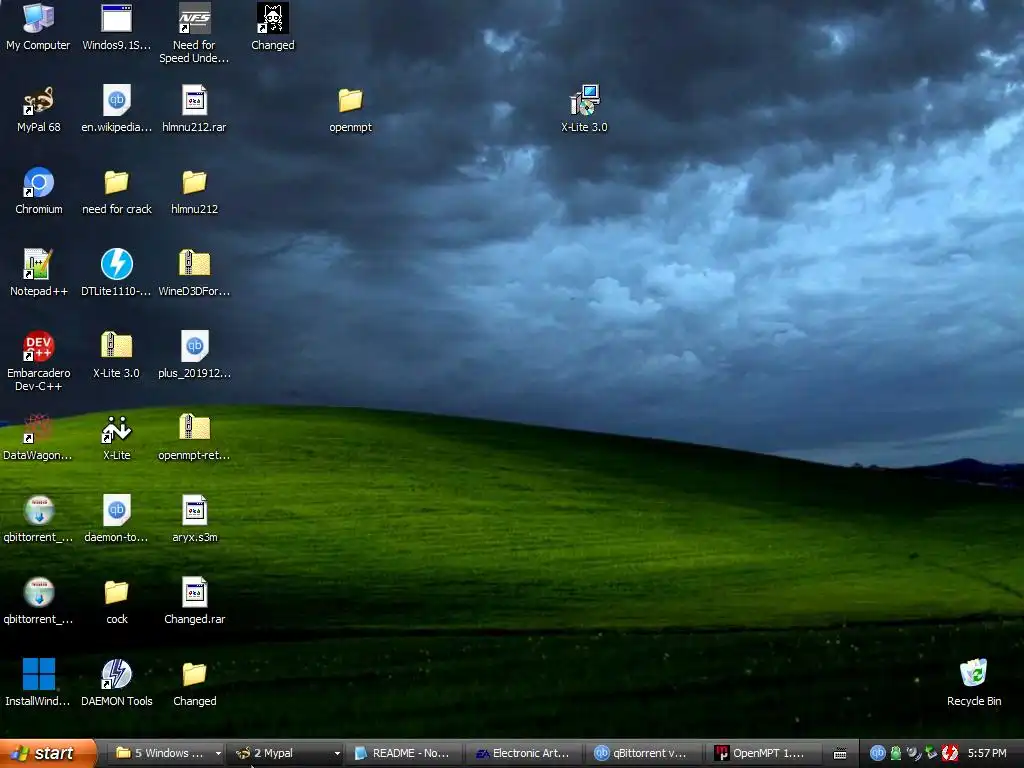
Task: Select the aryx.s3m module file
Action: [194, 519]
